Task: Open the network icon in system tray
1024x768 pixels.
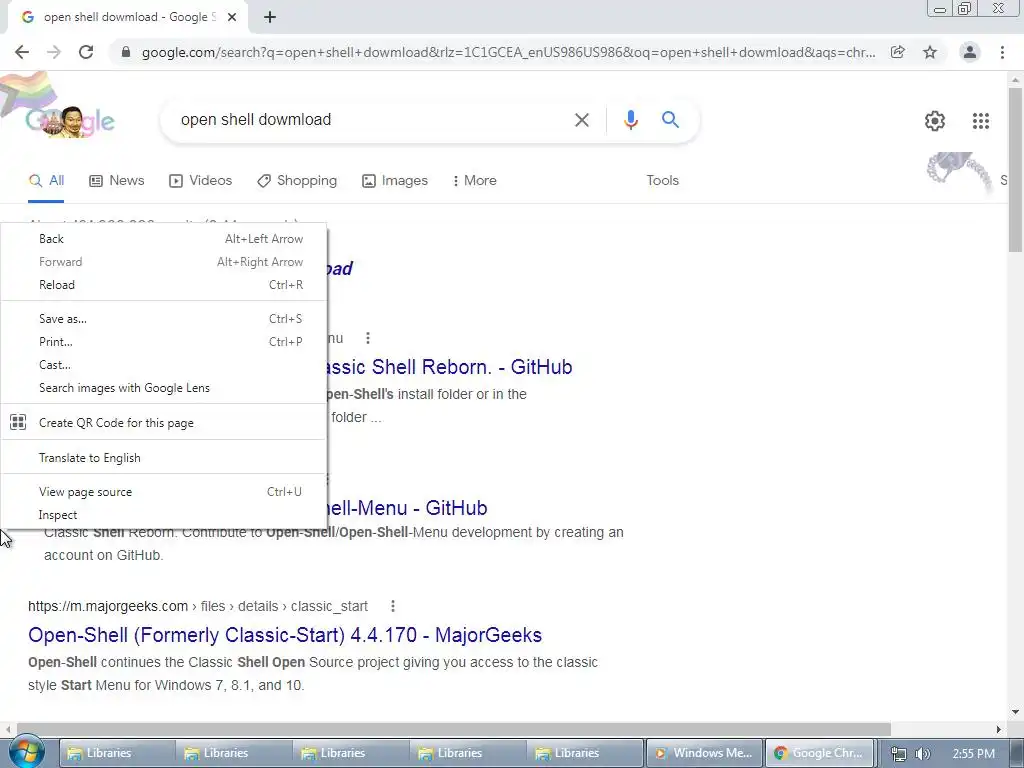Action: 899,754
